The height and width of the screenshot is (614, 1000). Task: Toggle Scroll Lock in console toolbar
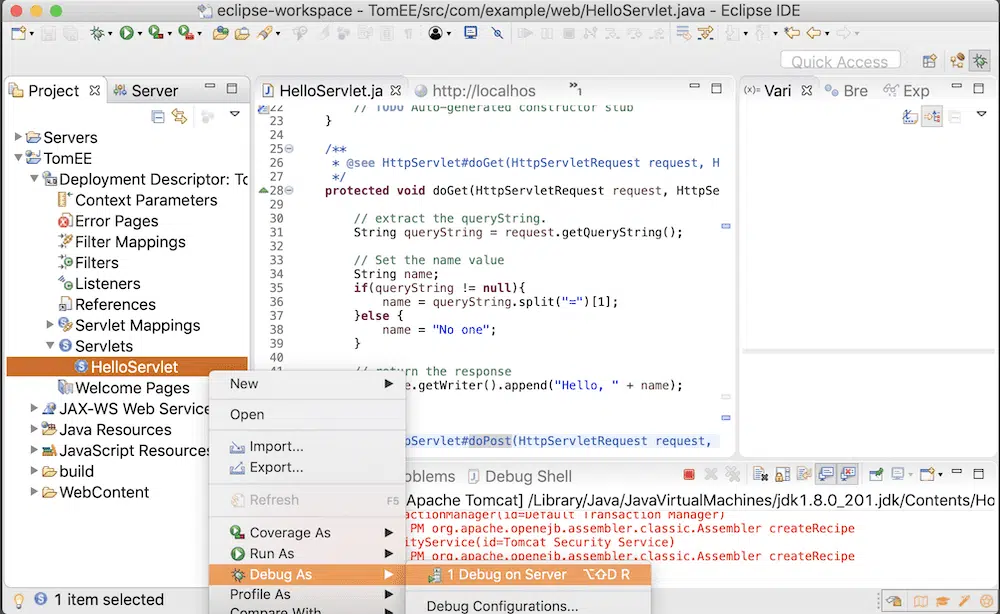(x=782, y=475)
